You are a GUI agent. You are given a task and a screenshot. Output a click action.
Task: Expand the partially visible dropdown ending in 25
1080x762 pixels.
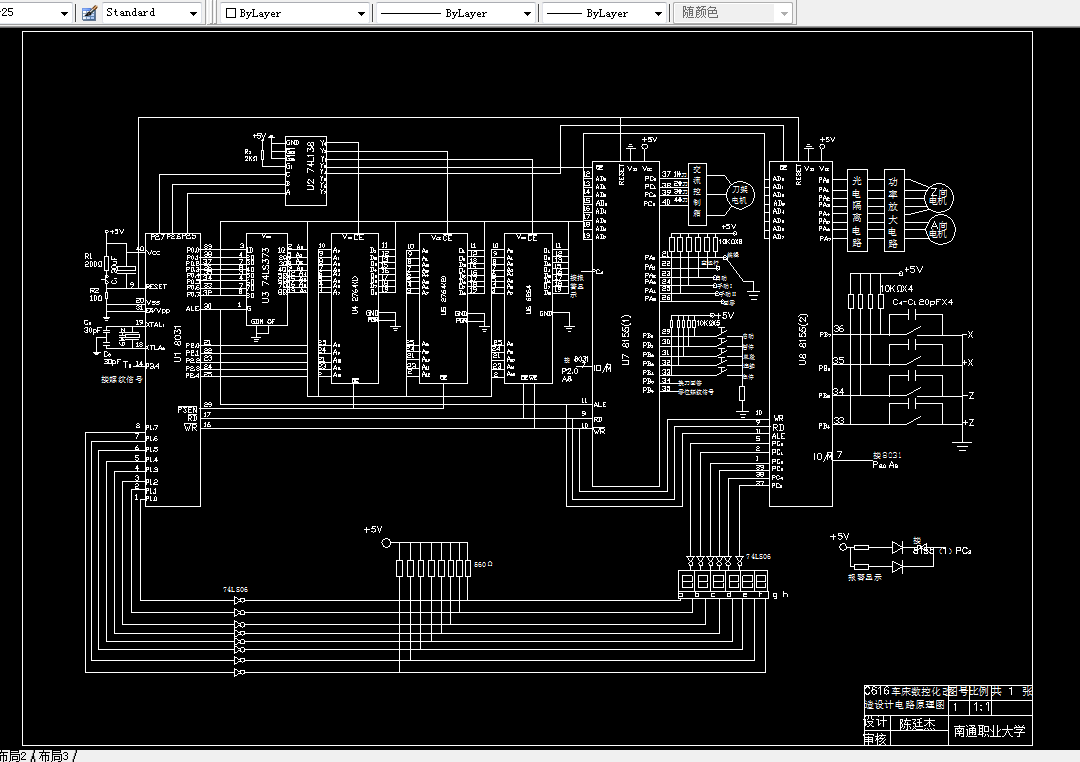pos(35,13)
